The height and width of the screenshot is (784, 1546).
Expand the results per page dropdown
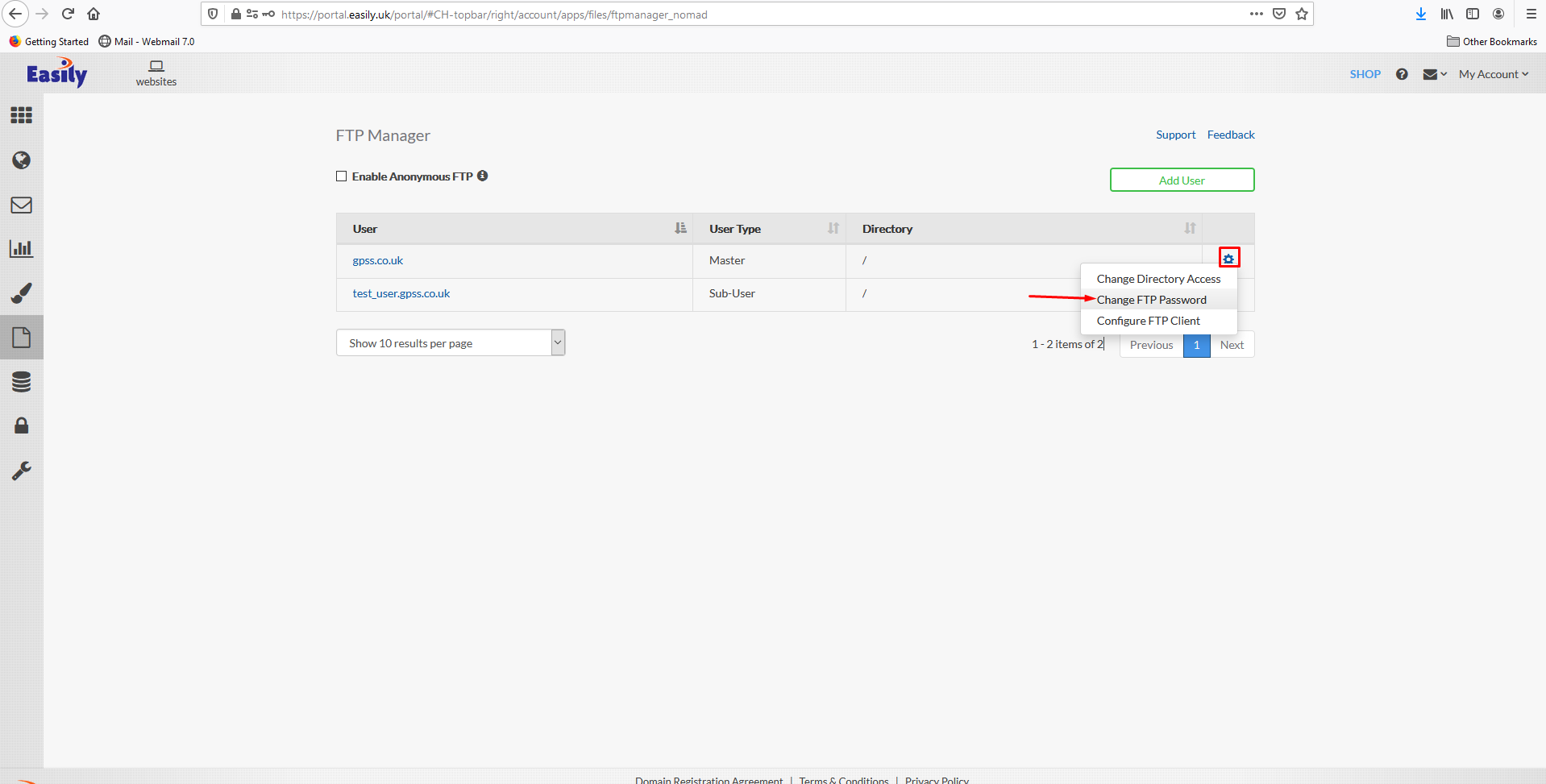point(450,343)
